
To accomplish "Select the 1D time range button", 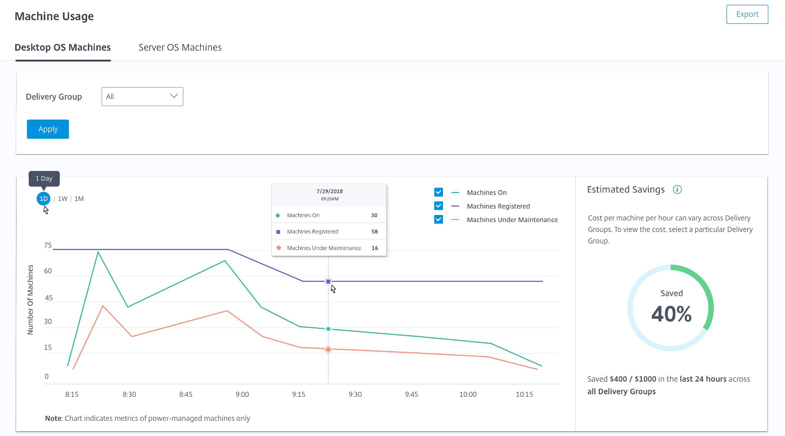I will [43, 199].
